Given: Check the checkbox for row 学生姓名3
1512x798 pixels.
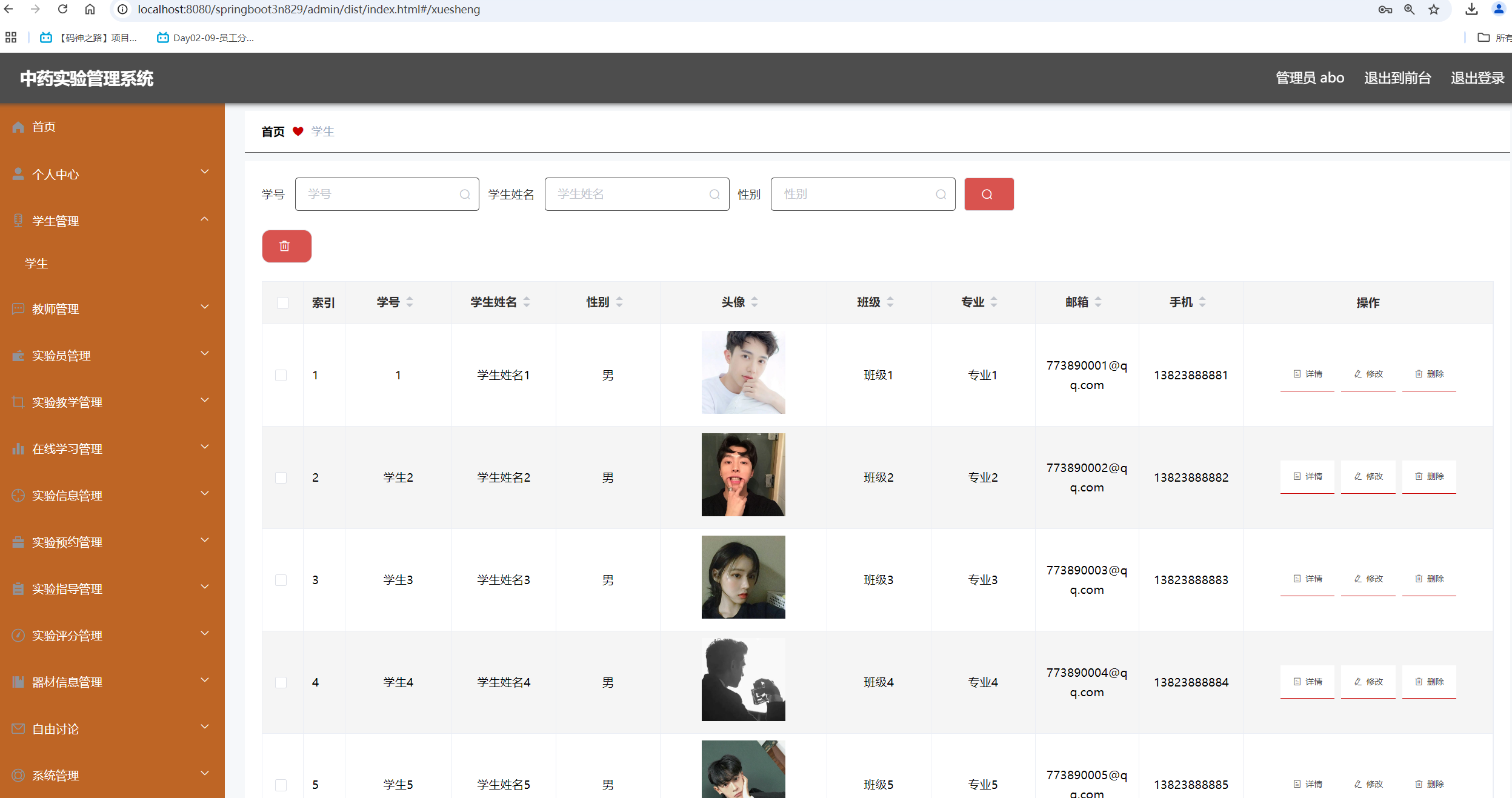Looking at the screenshot, I should 281,580.
